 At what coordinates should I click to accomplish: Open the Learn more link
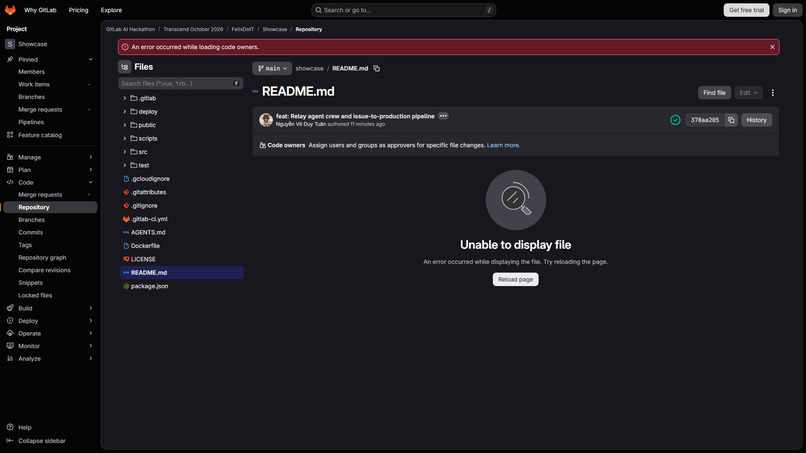[503, 146]
